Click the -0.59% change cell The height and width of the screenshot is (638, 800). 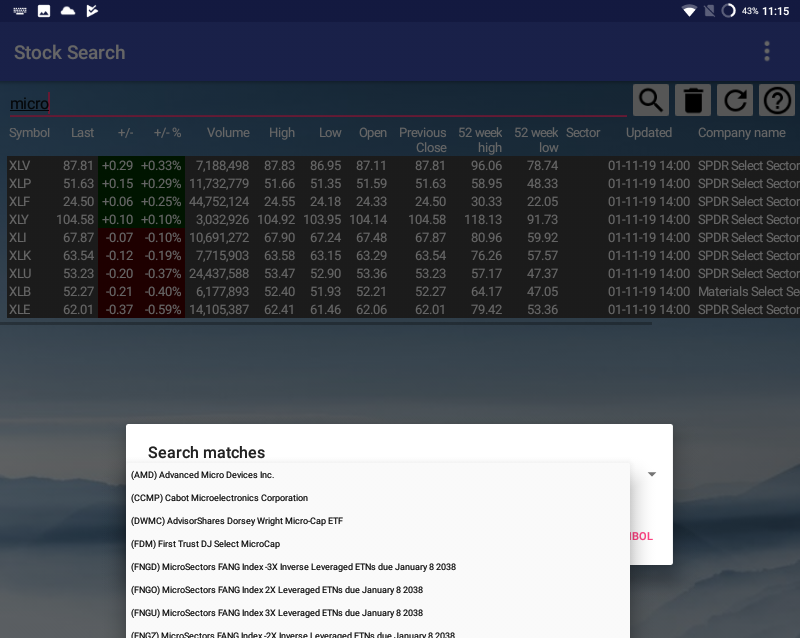pos(163,309)
